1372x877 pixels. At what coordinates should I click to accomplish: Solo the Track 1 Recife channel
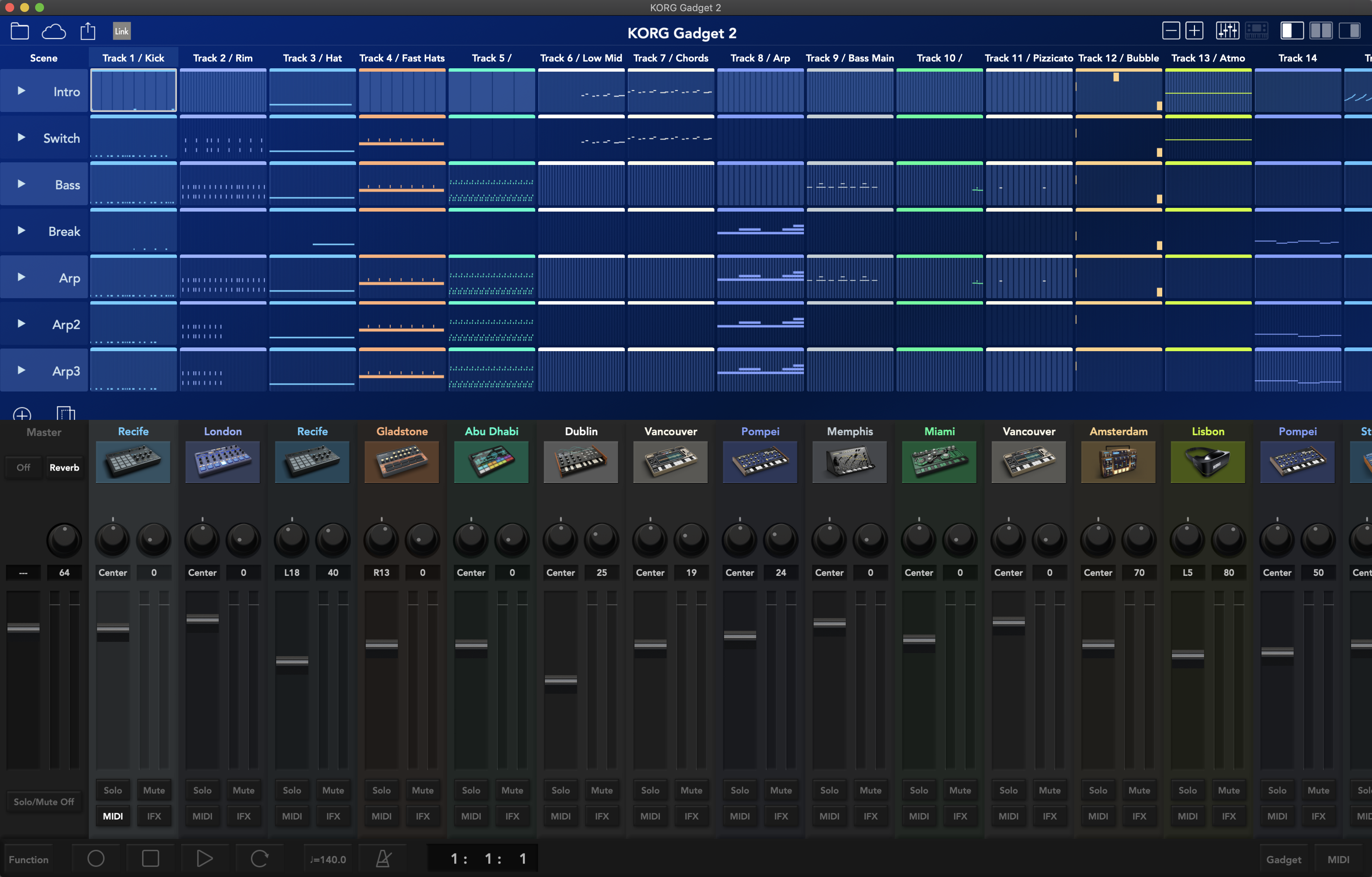coord(113,790)
